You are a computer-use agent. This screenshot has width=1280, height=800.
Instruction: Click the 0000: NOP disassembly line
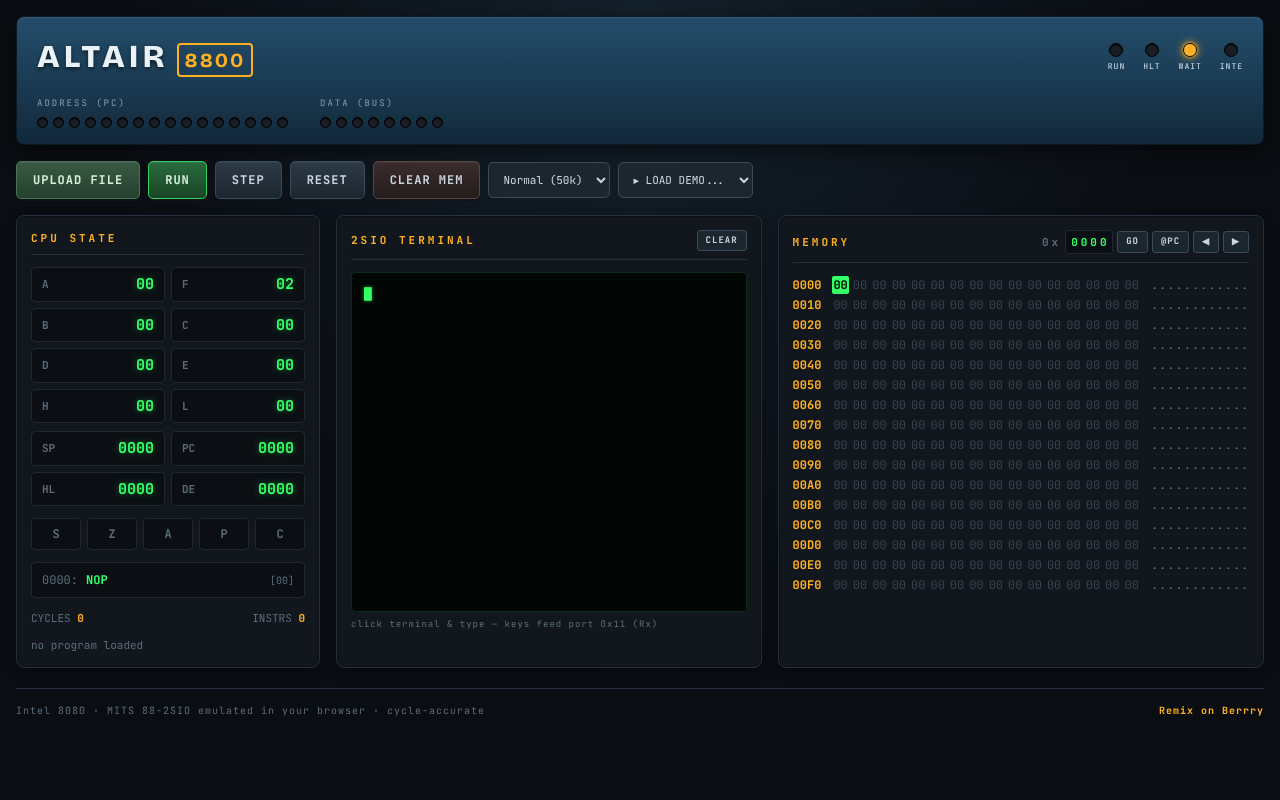[168, 580]
